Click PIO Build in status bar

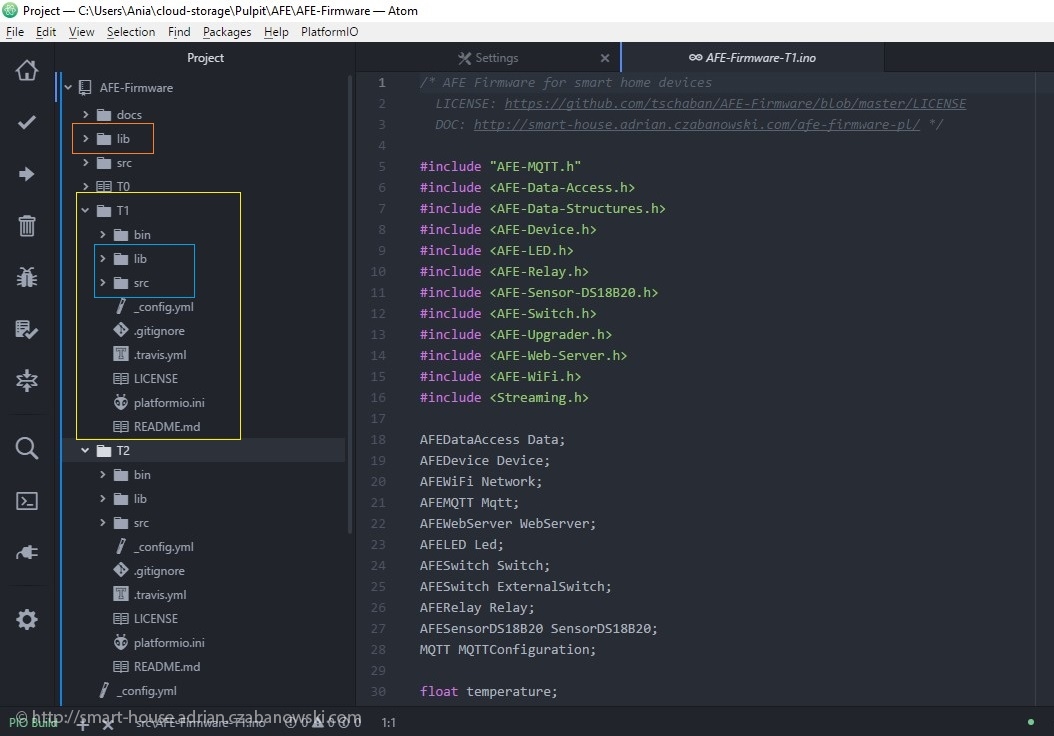point(33,723)
